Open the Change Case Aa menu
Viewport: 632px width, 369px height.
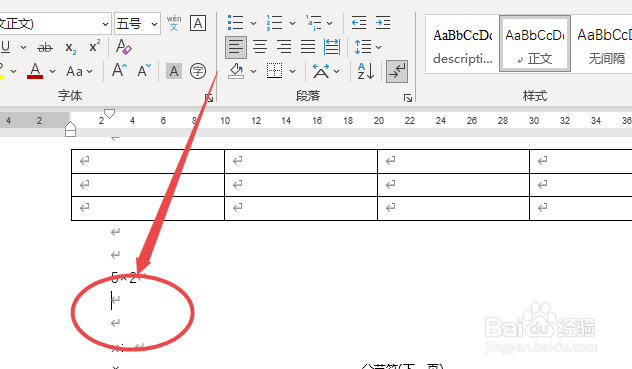click(79, 71)
